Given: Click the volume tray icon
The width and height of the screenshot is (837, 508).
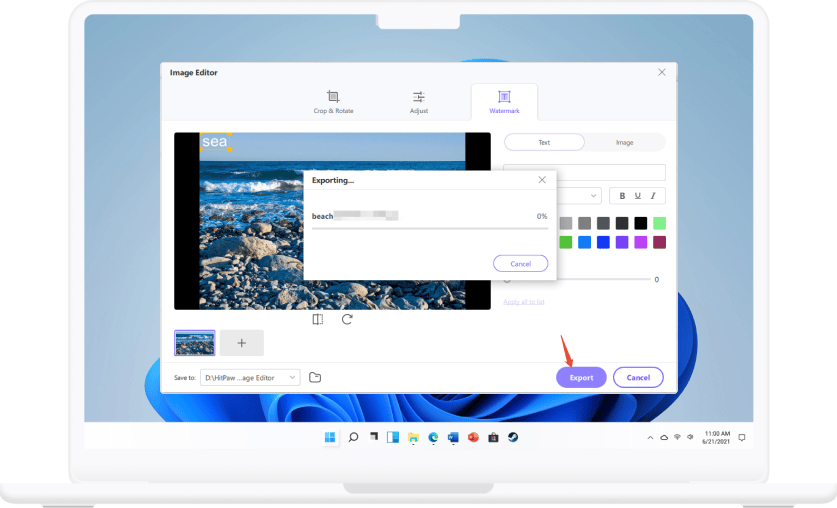Looking at the screenshot, I should (x=690, y=437).
